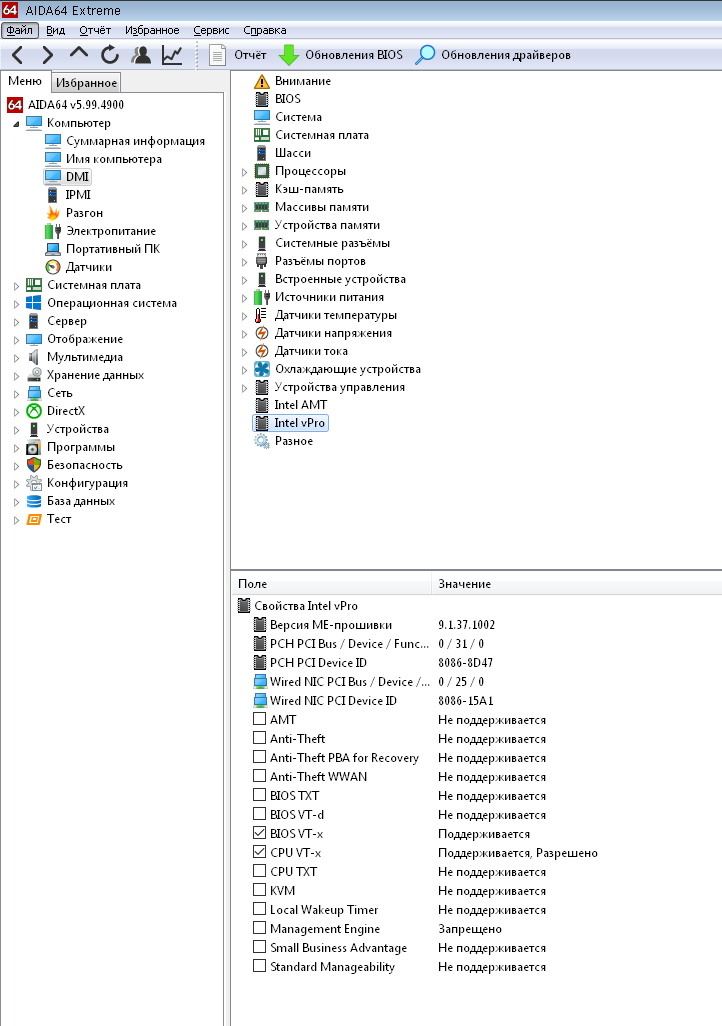Toggle the Management Engine checkbox
Viewport: 722px width, 1026px height.
pyautogui.click(x=259, y=927)
